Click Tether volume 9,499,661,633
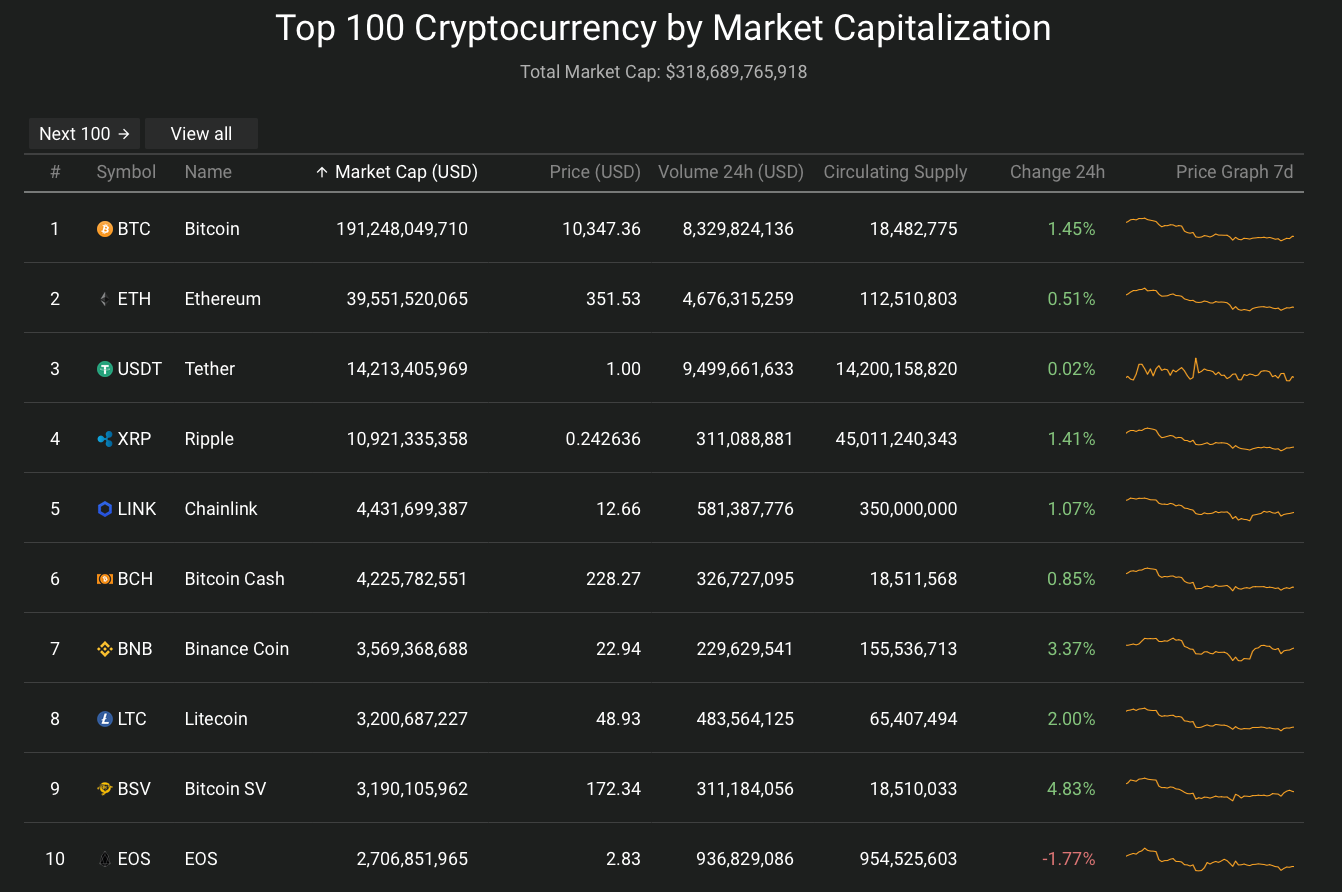The image size is (1342, 892). coord(738,369)
